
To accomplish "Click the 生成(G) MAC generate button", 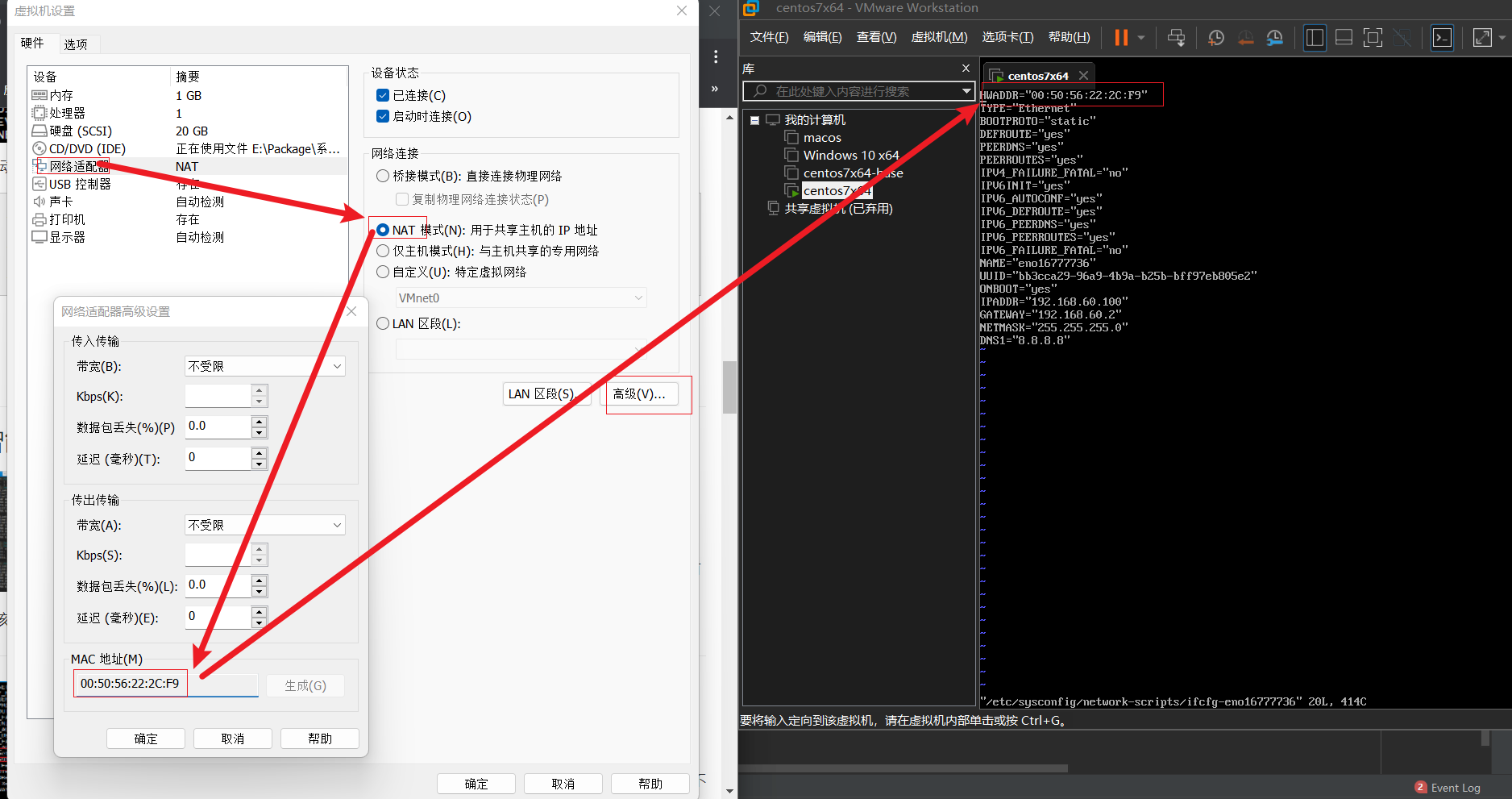I will [x=305, y=685].
